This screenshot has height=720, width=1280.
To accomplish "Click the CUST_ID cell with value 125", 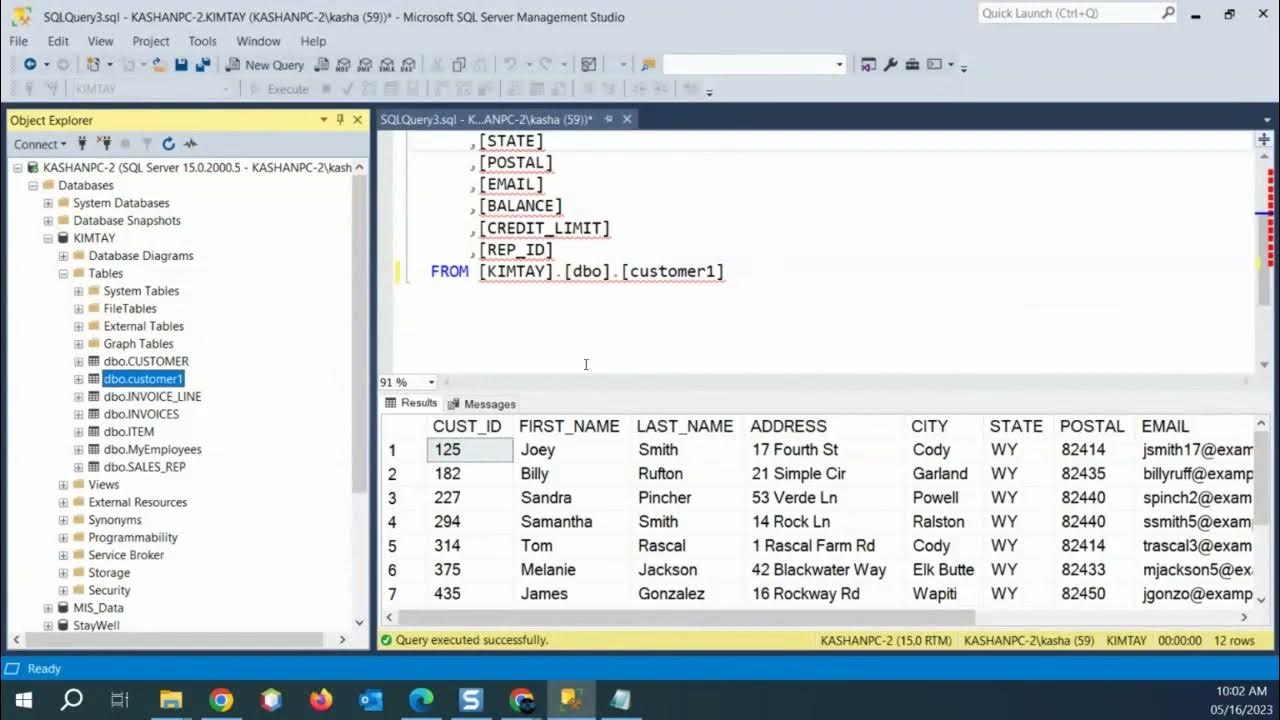I will point(470,450).
